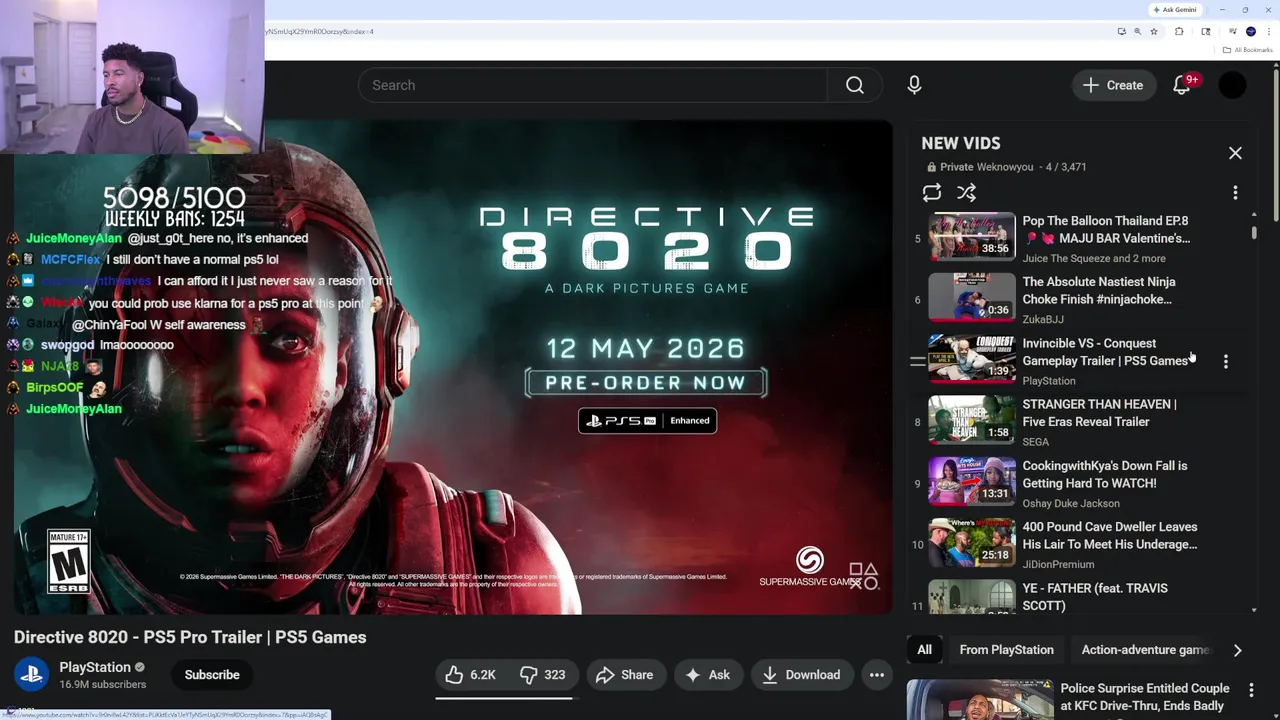Viewport: 1280px width, 720px height.
Task: Select the From PlayStation chip
Action: point(1006,650)
